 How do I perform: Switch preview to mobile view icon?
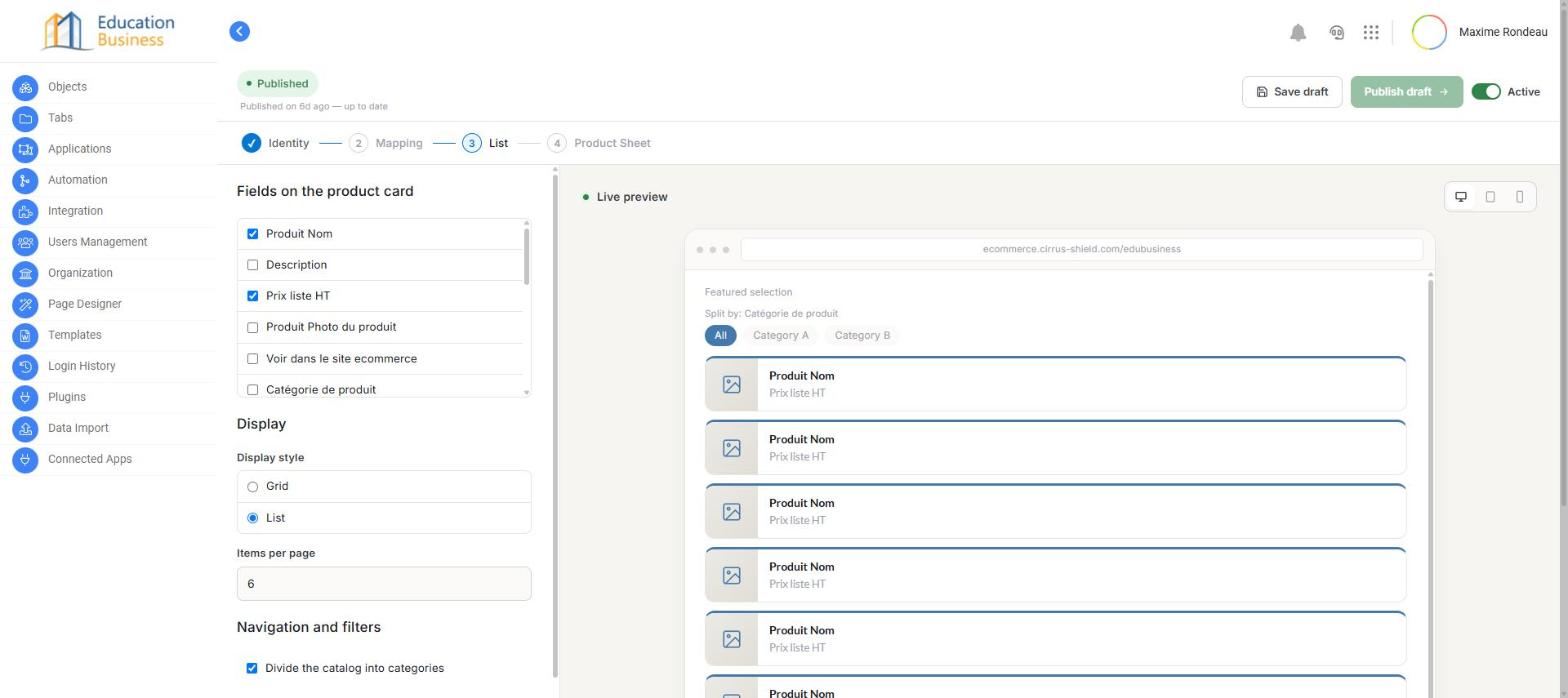(1520, 197)
